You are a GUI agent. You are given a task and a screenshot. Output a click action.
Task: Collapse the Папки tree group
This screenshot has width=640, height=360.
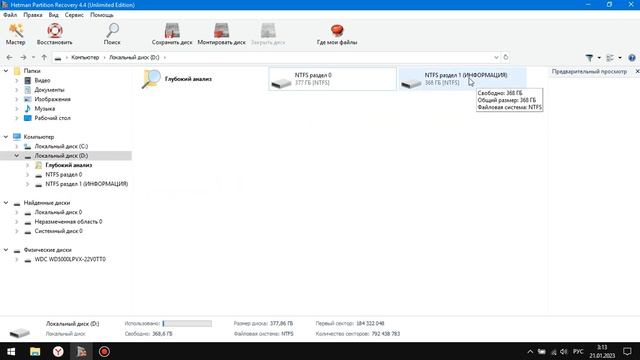coord(6,71)
